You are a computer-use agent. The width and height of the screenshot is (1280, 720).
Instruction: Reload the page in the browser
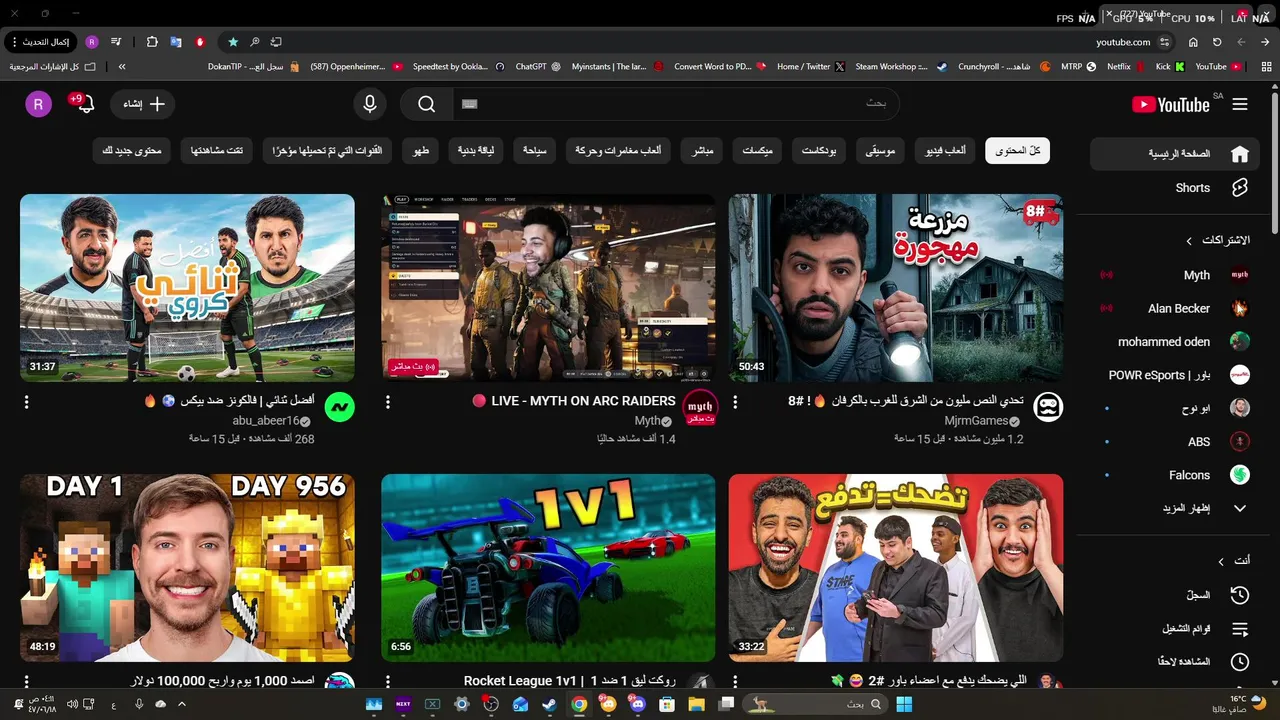1217,42
